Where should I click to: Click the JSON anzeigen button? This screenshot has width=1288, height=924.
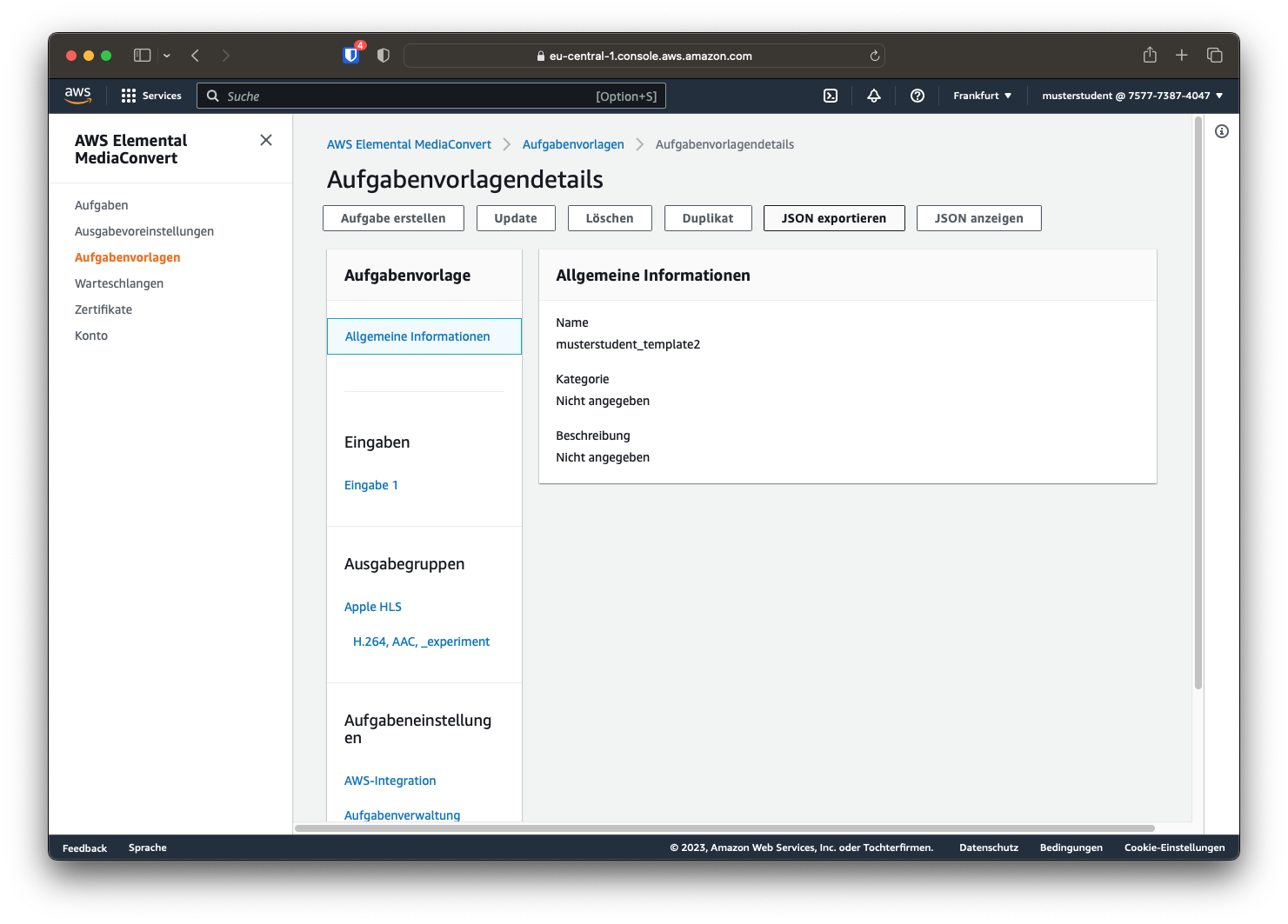[979, 218]
